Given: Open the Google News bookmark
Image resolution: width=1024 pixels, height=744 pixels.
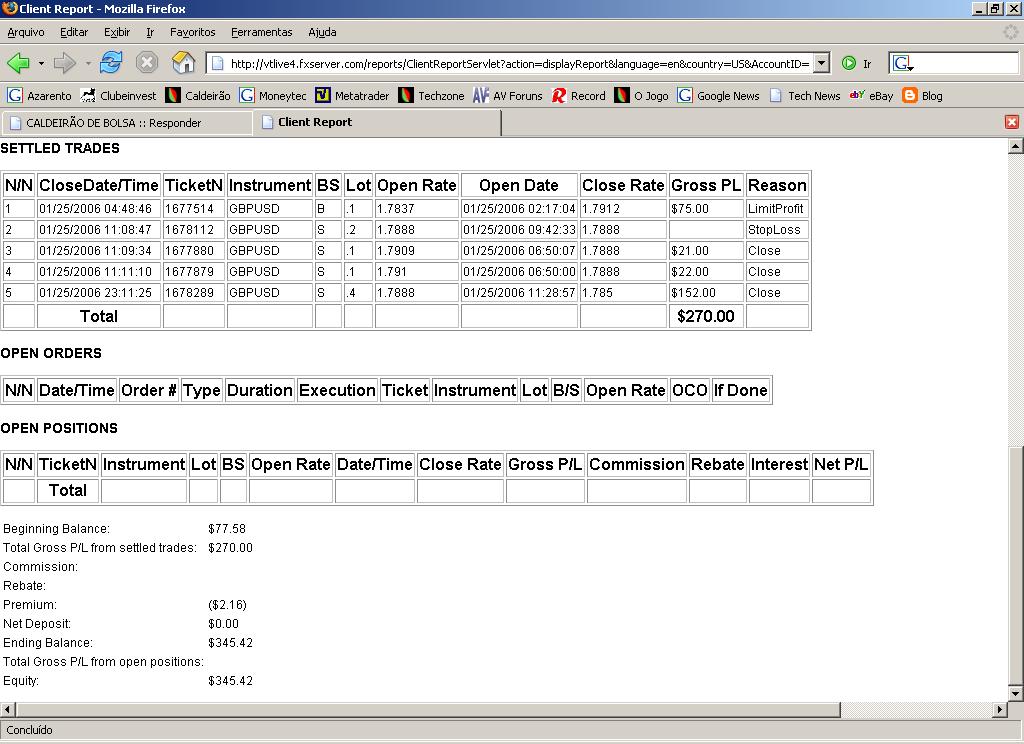Looking at the screenshot, I should point(718,96).
